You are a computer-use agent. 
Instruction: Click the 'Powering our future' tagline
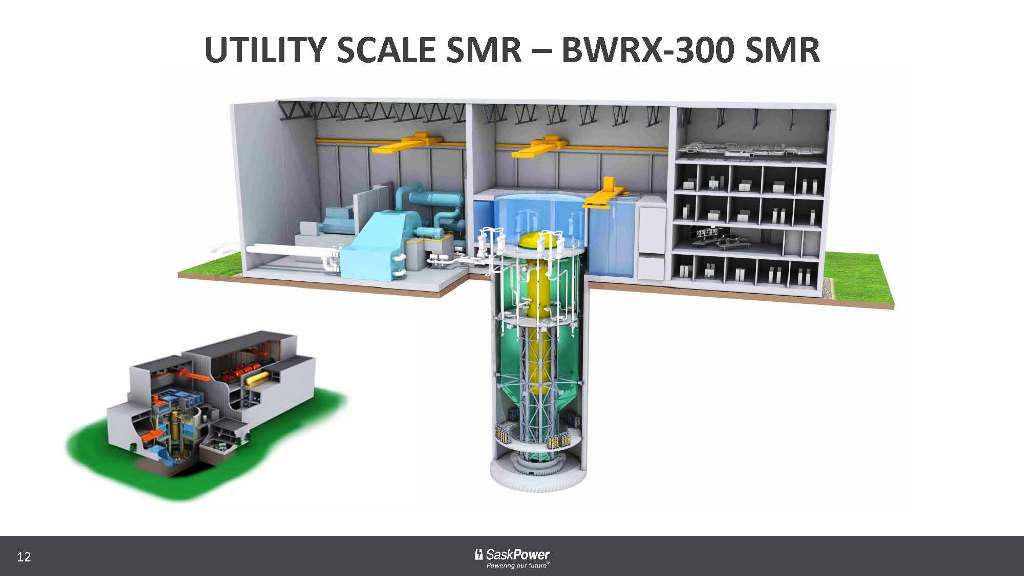(518, 566)
